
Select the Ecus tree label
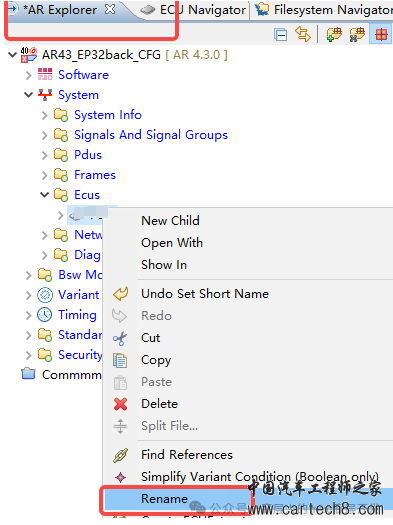click(x=87, y=195)
